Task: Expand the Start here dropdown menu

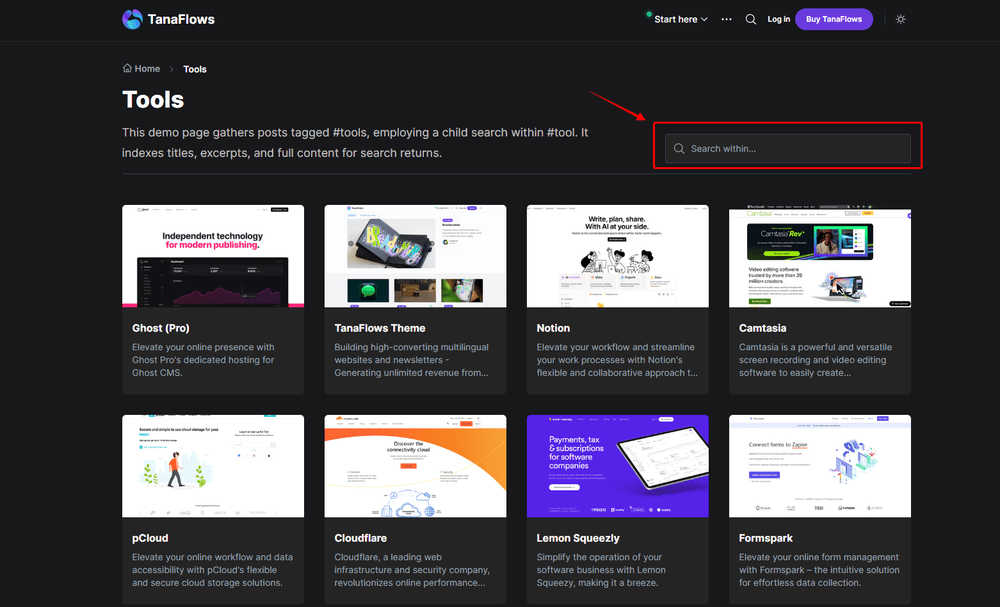Action: click(x=676, y=19)
